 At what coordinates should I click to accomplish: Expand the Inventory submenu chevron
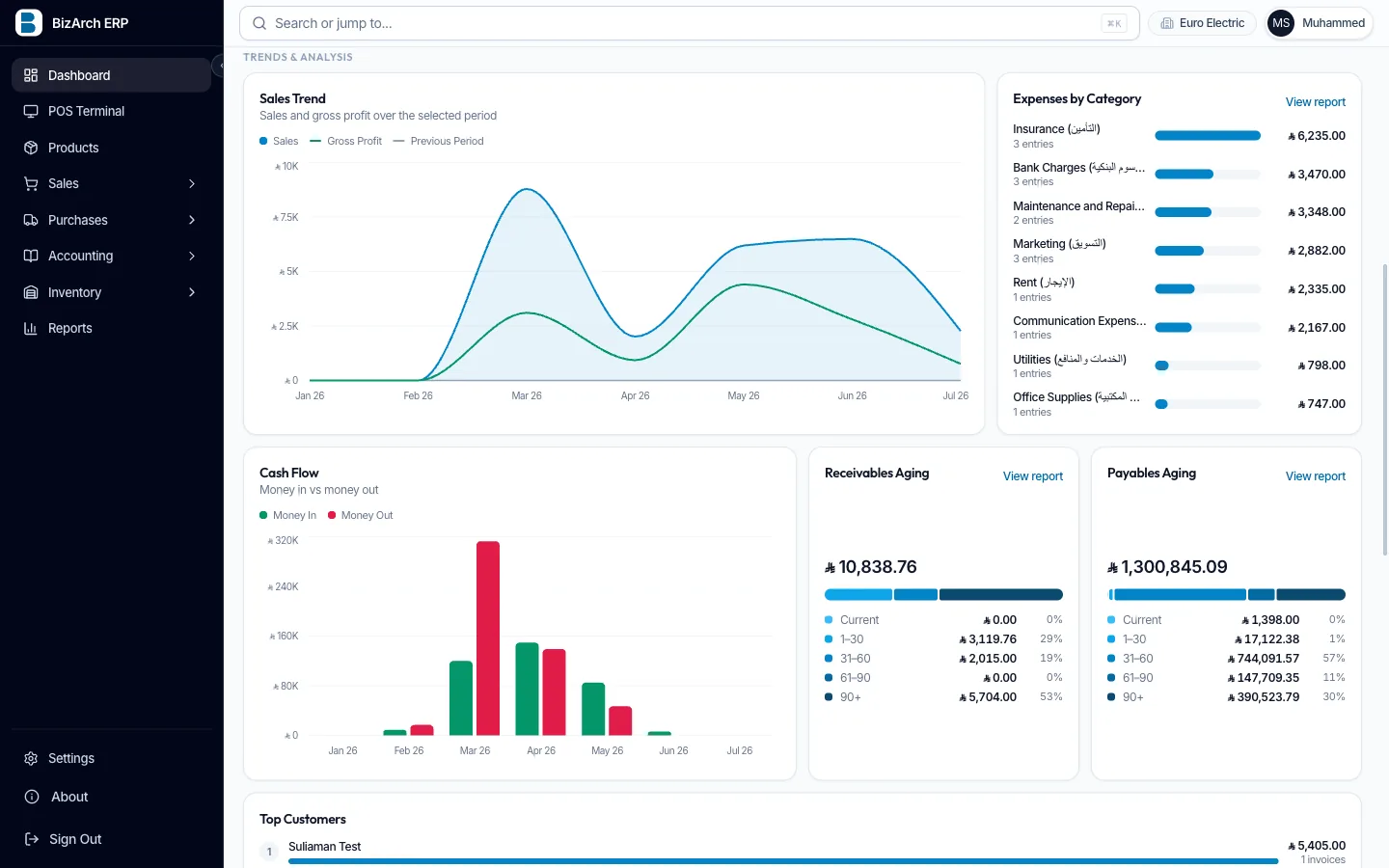pyautogui.click(x=192, y=292)
